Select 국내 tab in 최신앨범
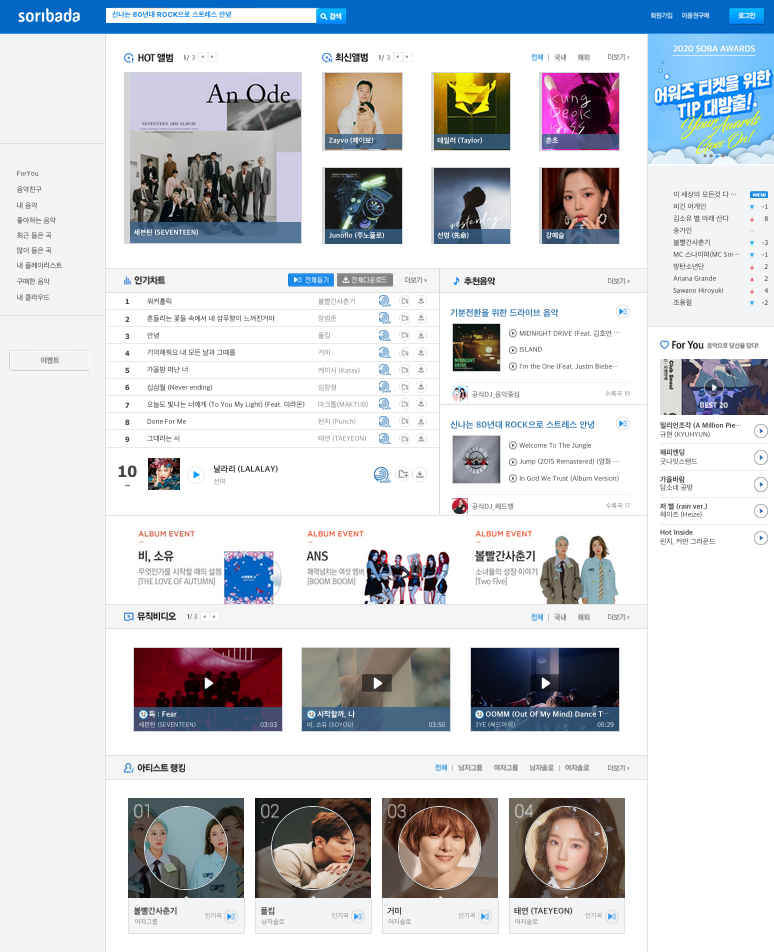Screen dimensions: 774x952 [560, 57]
